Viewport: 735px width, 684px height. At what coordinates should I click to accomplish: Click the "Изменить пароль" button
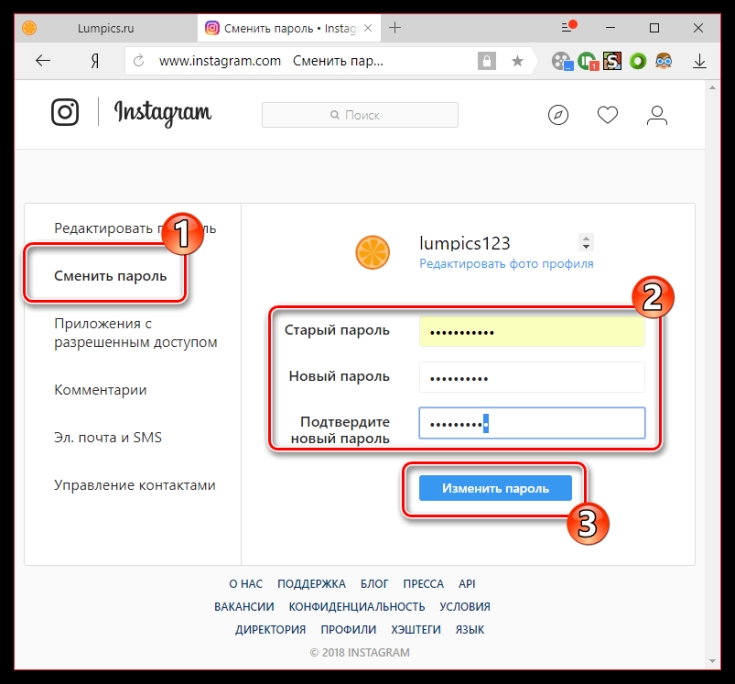coord(495,488)
